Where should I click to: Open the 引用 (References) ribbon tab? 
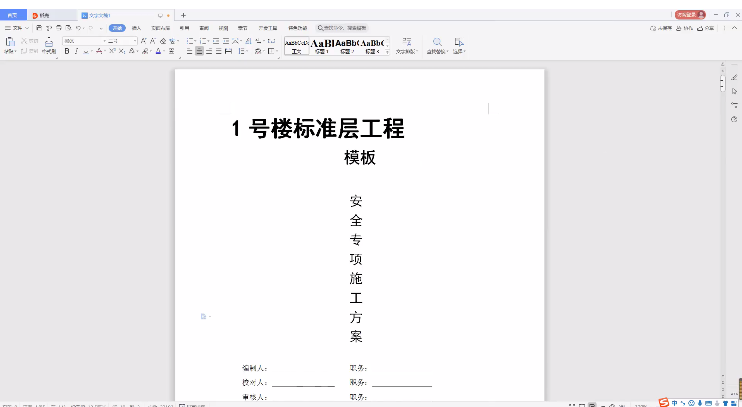184,28
